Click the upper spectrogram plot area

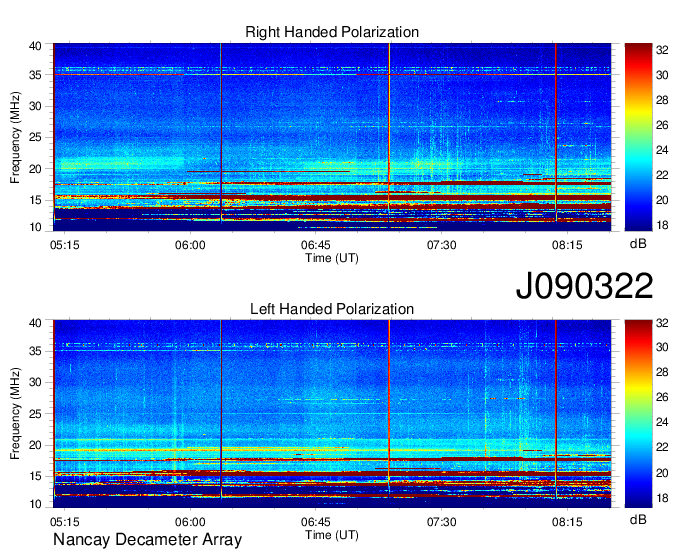[x=332, y=137]
